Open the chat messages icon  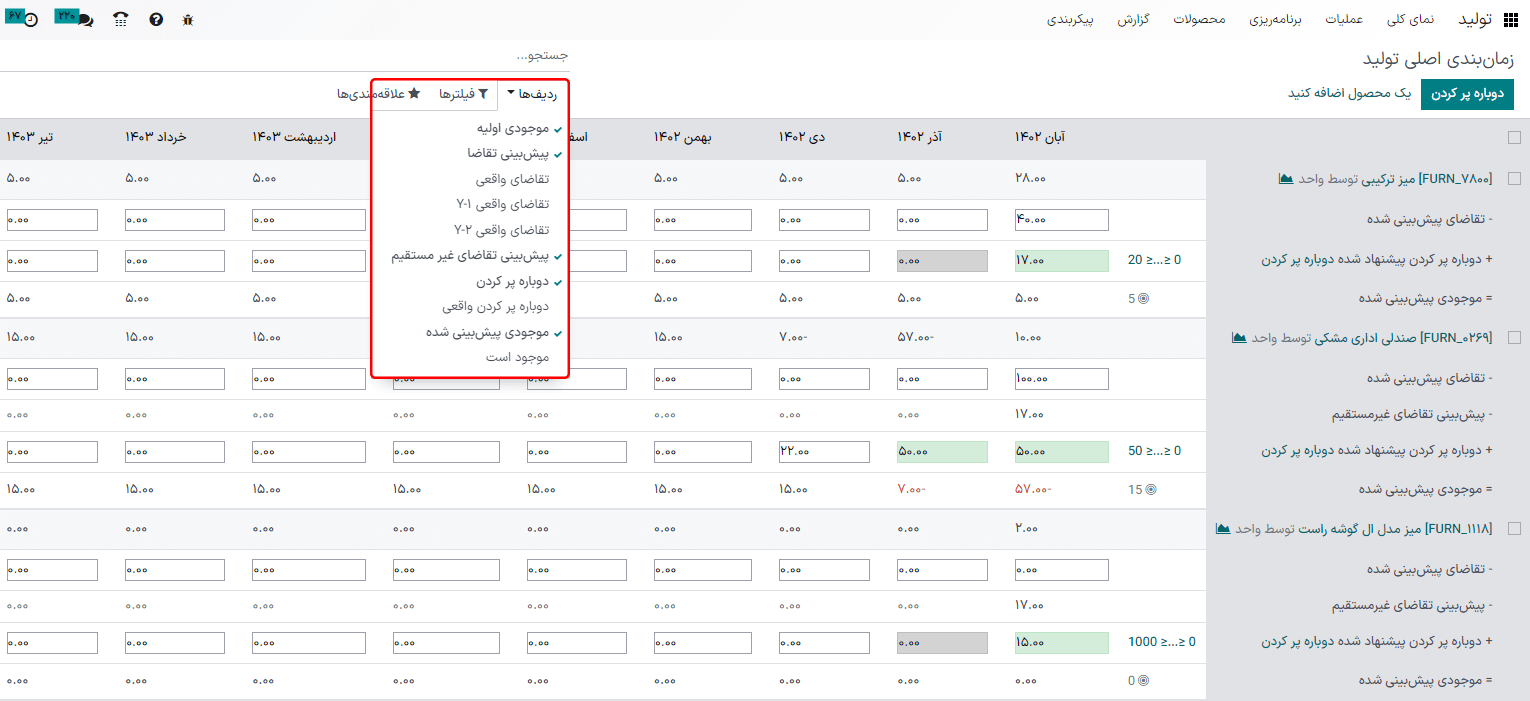tap(85, 20)
